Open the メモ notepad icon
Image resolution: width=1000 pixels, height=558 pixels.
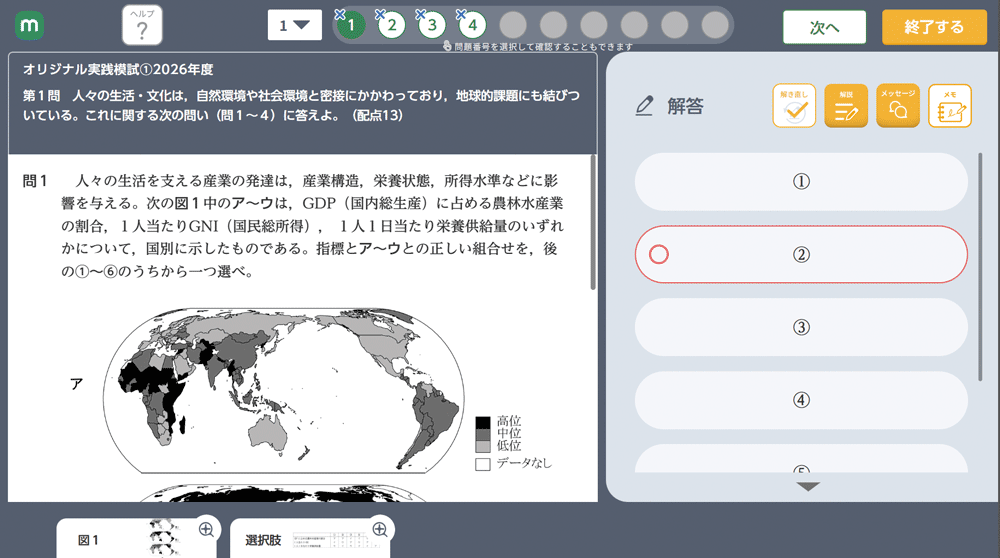click(x=950, y=106)
